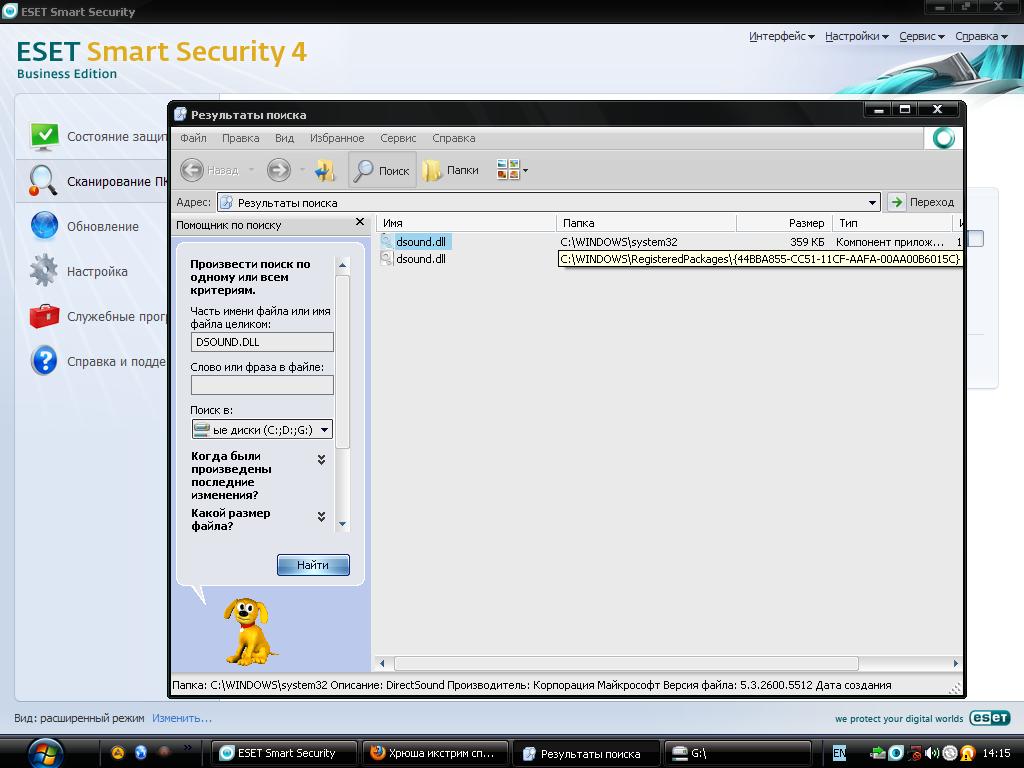This screenshot has height=768, width=1024.
Task: Open Обновление section in ESET sidebar
Action: pyautogui.click(x=85, y=226)
